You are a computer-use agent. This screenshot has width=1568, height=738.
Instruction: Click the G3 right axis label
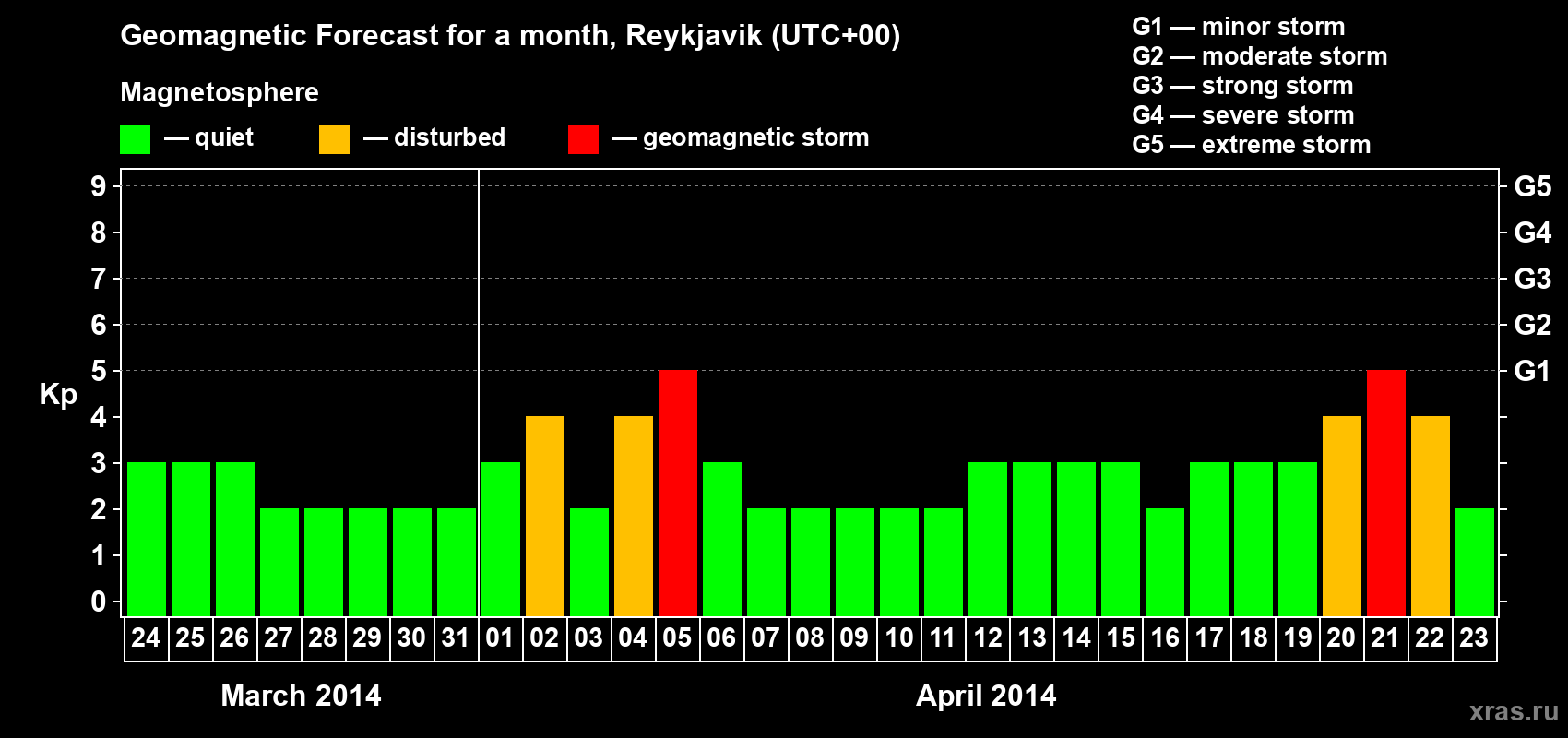tap(1533, 279)
